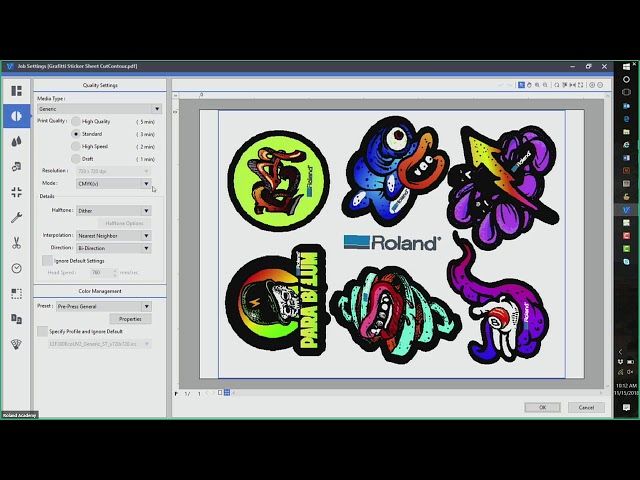640x480 pixels.
Task: Select the Quality settings sidebar icon
Action: pos(16,116)
